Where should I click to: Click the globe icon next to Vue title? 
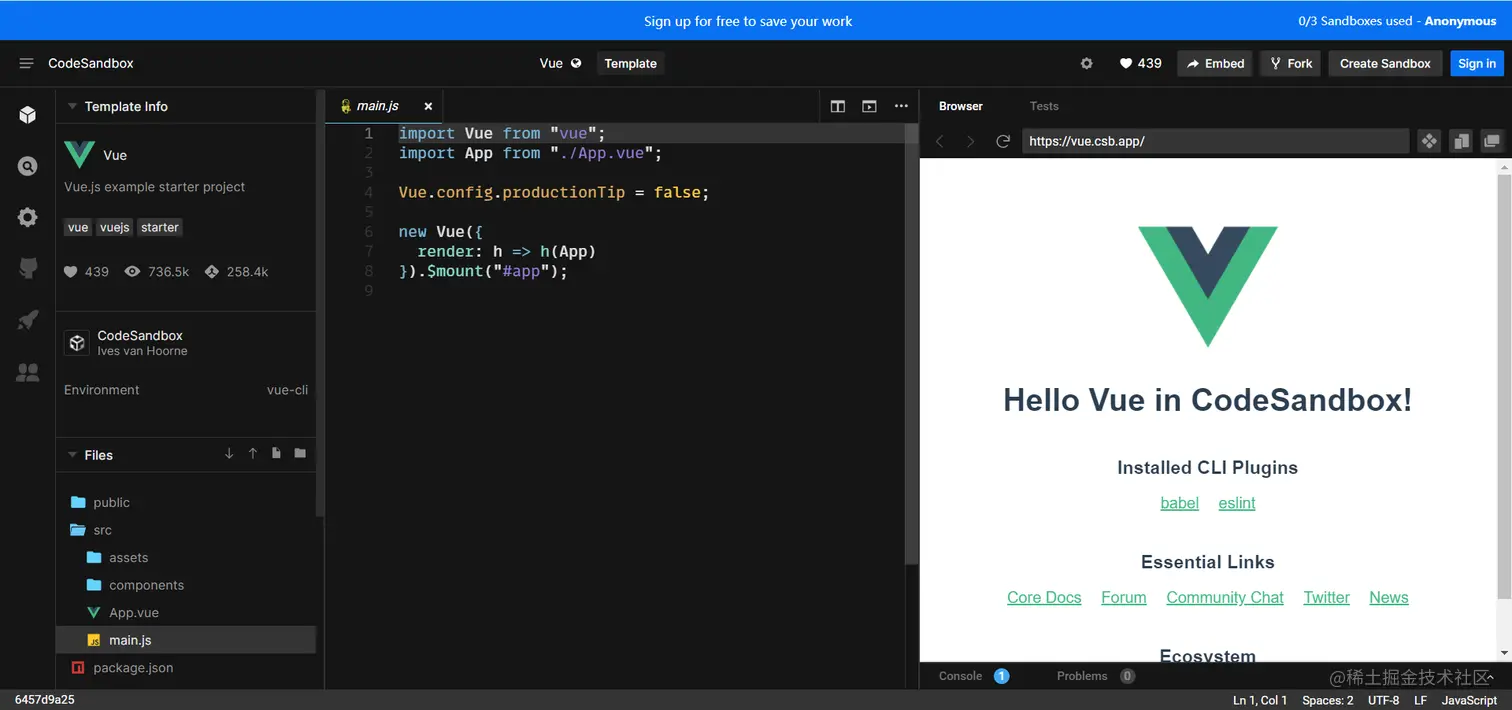pos(576,63)
